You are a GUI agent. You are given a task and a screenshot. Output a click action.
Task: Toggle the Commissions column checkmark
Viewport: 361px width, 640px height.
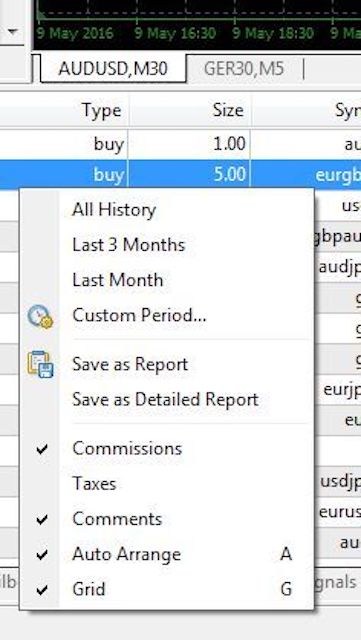[x=167, y=449]
